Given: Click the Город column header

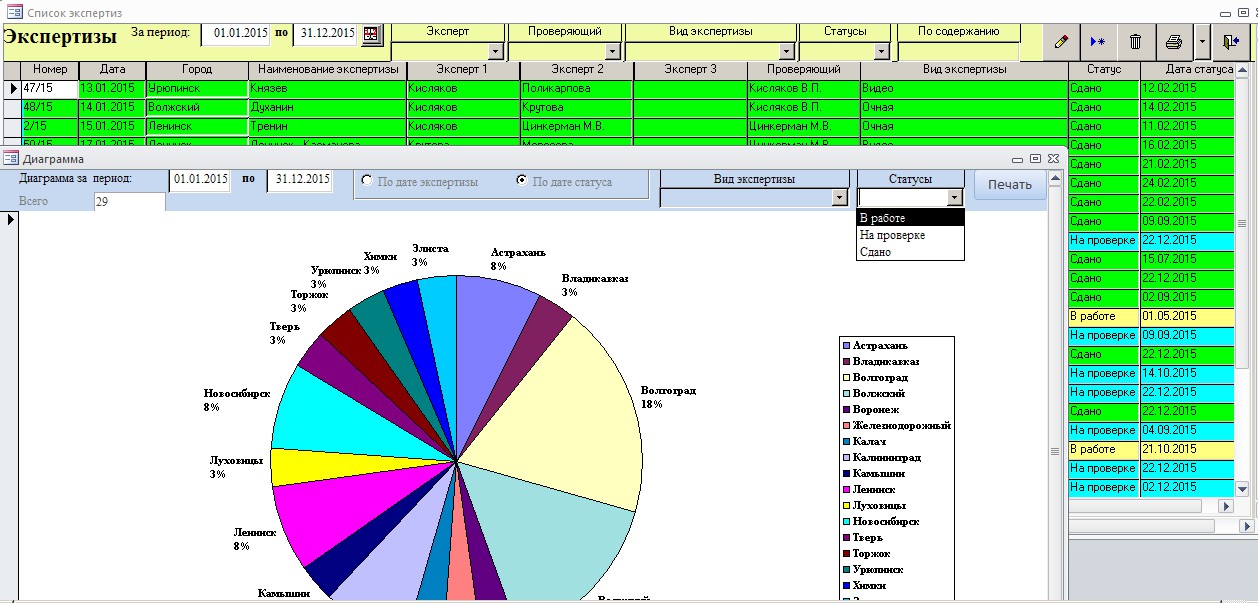Looking at the screenshot, I should [197, 70].
